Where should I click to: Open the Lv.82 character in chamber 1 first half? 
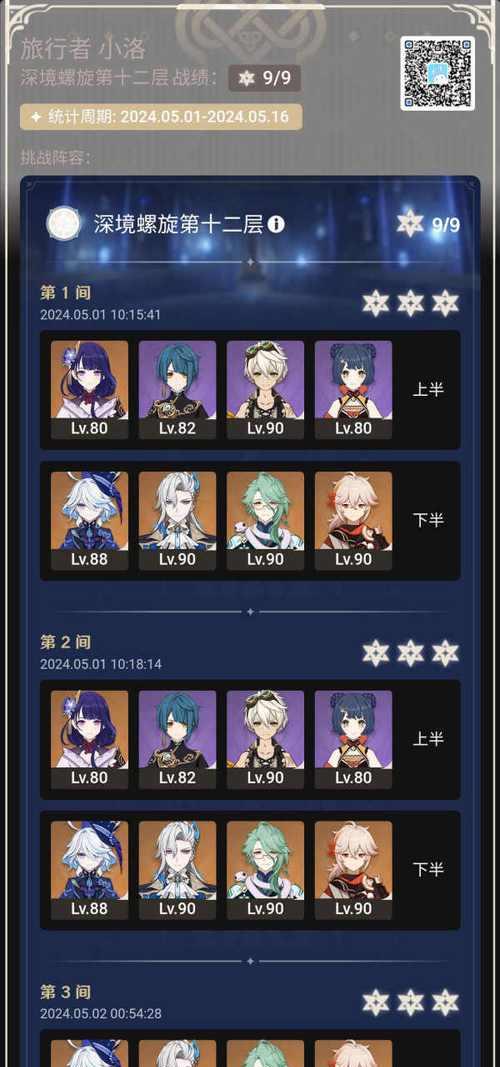pos(177,390)
